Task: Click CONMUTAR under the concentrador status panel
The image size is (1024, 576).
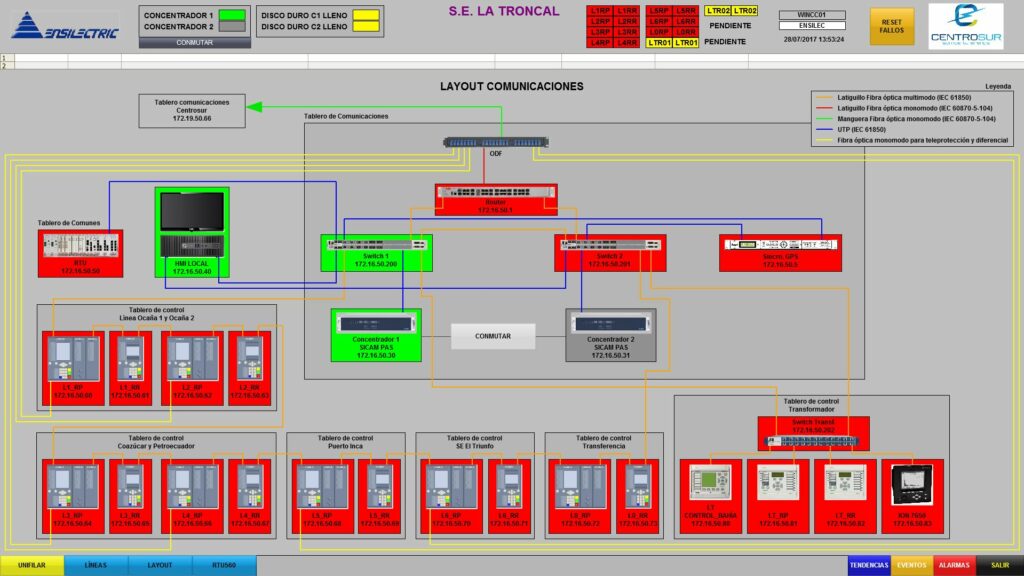Action: (x=193, y=43)
